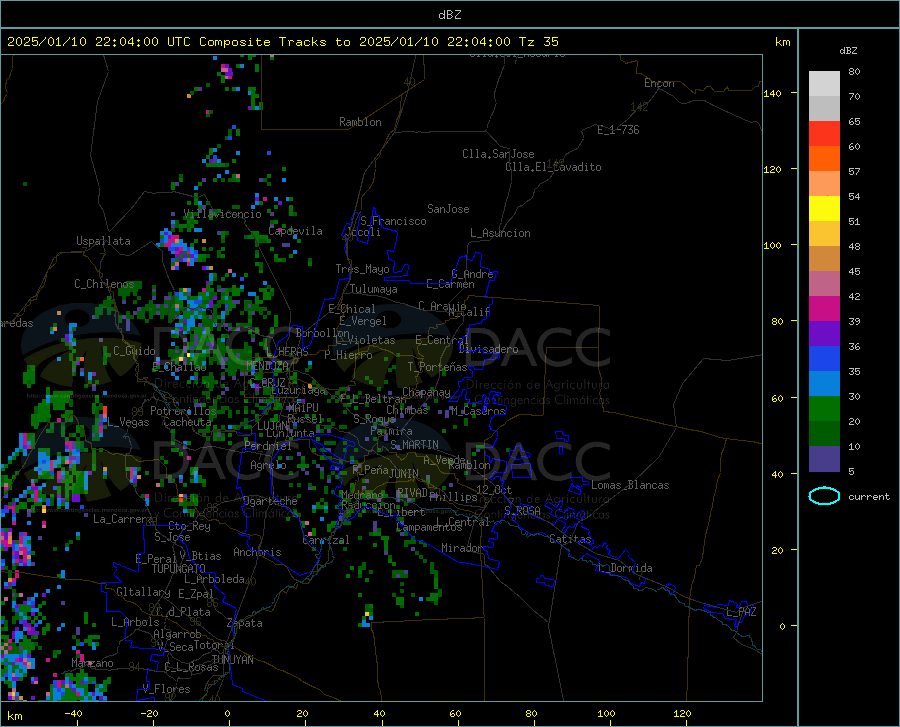Click the C_Chilenos map label

click(x=104, y=284)
